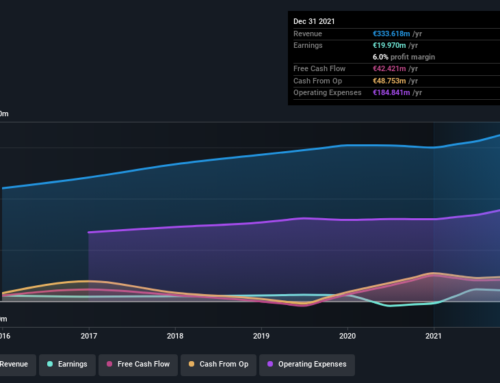Select the 2021 x-axis label
500x383 pixels.
point(433,336)
